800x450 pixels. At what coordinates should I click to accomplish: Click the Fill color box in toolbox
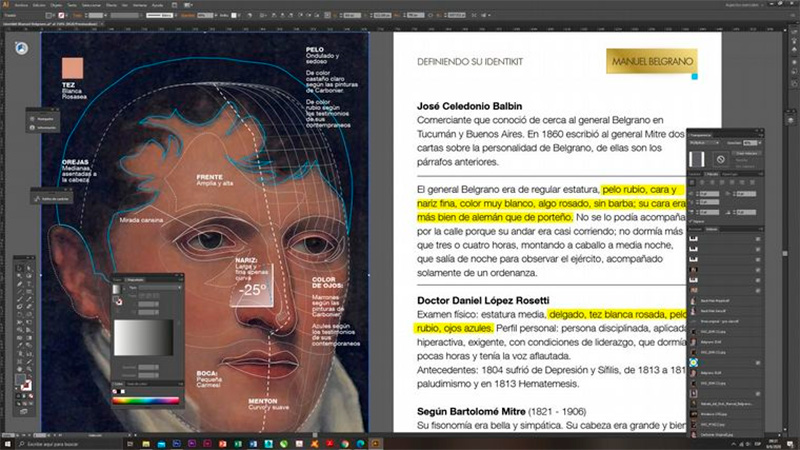pos(21,380)
